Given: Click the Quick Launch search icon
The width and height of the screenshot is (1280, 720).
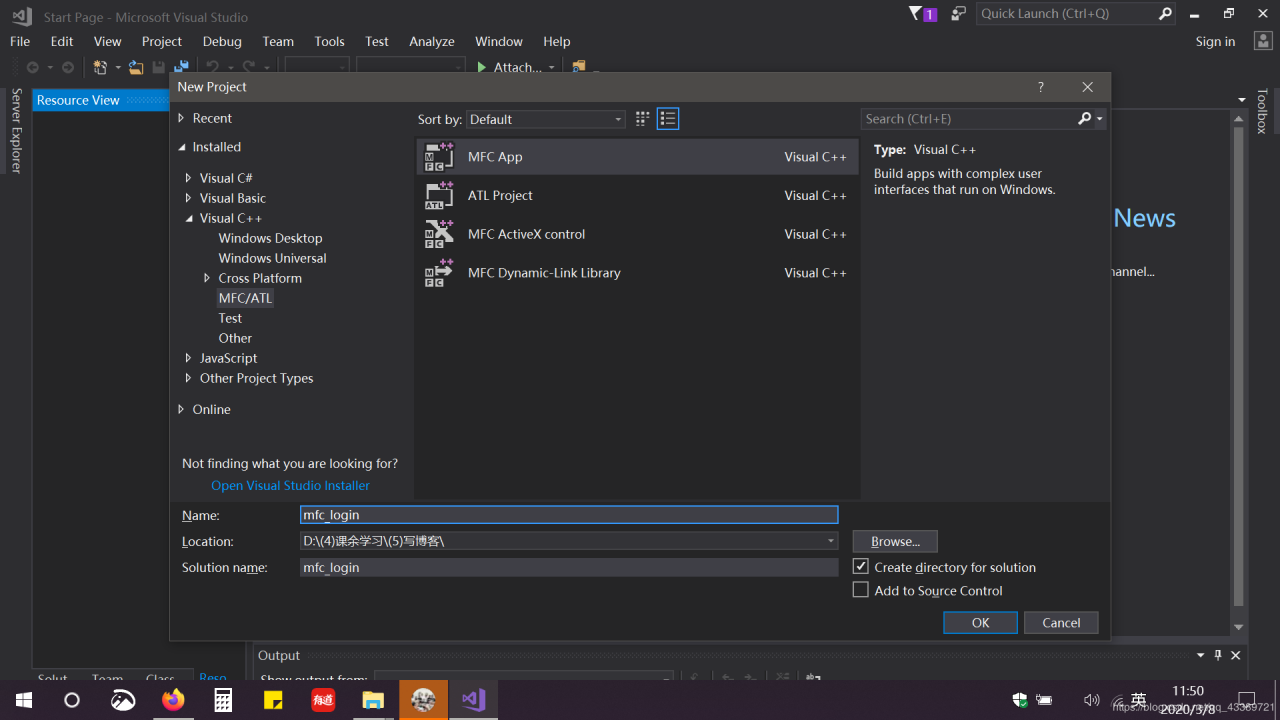Looking at the screenshot, I should (x=1165, y=14).
